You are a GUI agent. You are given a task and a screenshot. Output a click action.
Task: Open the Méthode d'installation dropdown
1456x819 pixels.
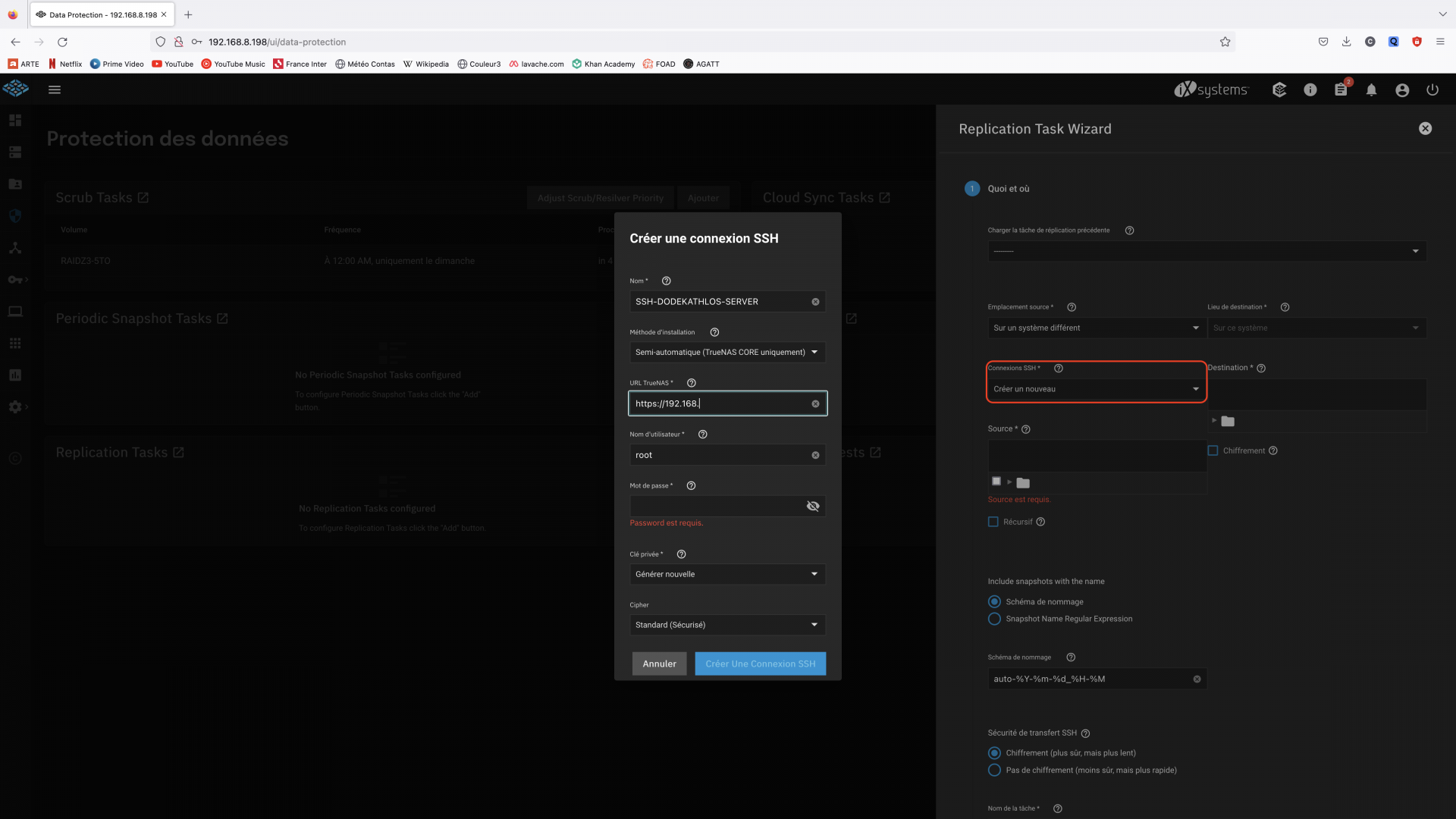[x=727, y=352]
